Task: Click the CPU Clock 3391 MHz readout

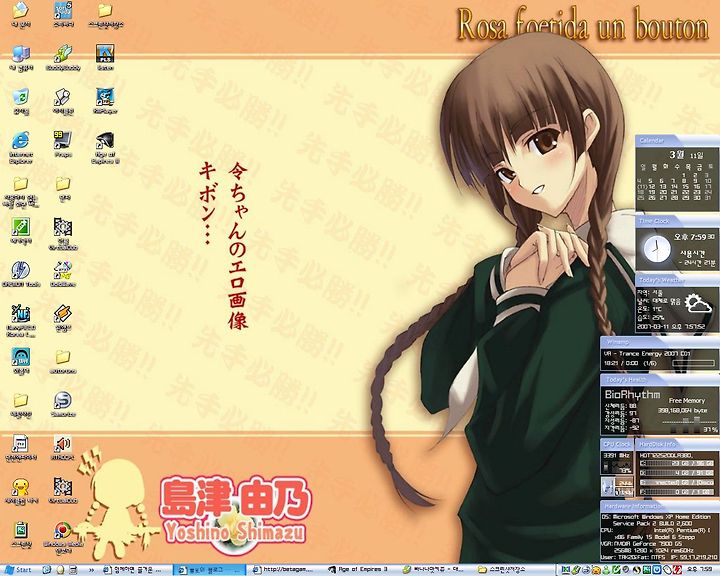Action: 617,455
